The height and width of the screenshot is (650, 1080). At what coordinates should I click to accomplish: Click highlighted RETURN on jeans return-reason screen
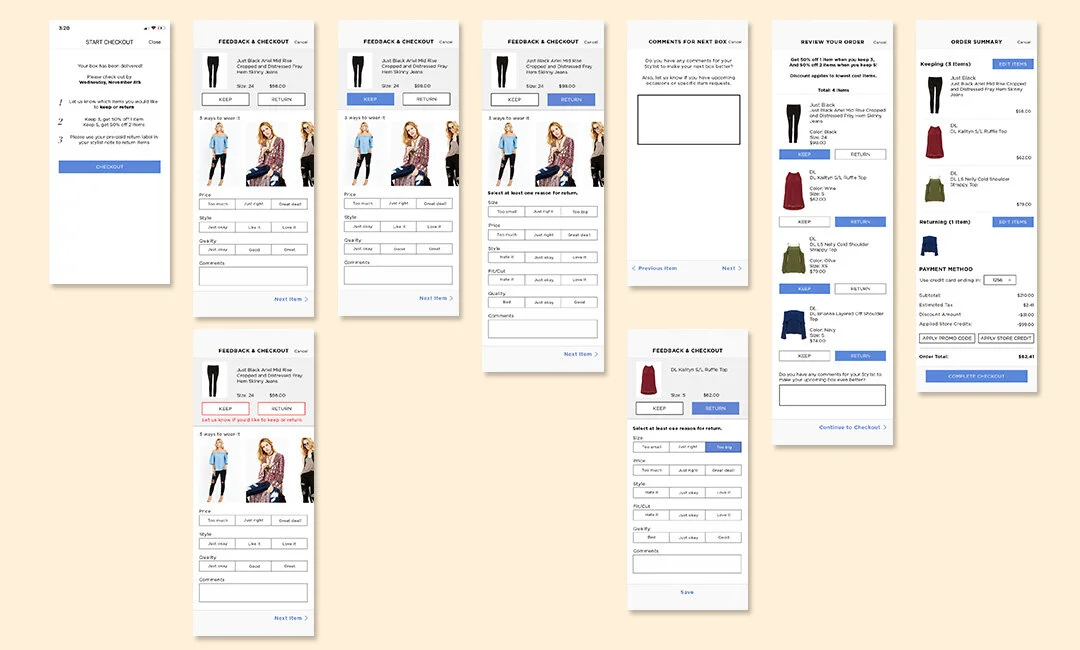point(571,100)
